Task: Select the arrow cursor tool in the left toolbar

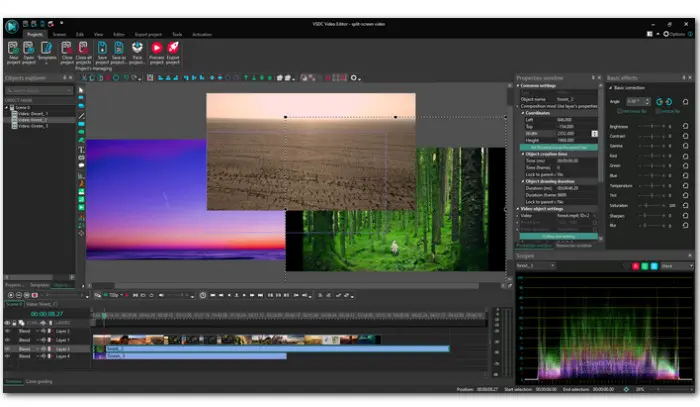Action: 81,90
